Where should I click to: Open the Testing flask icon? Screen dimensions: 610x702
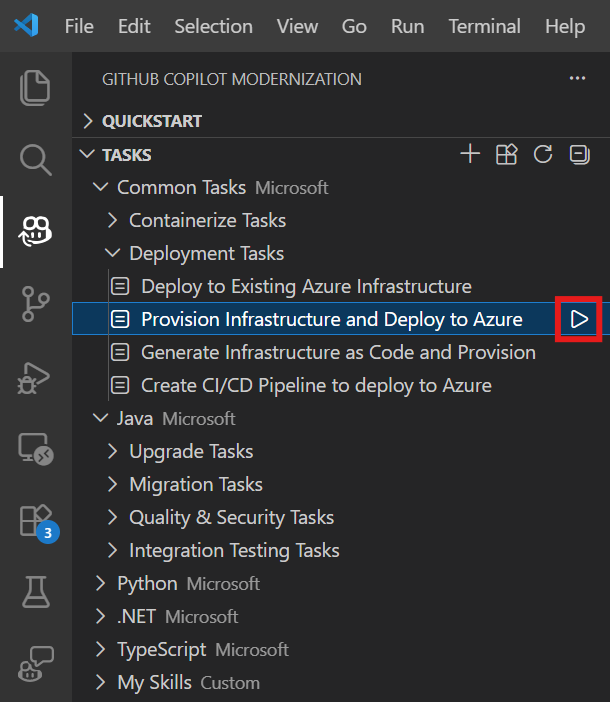click(x=36, y=591)
